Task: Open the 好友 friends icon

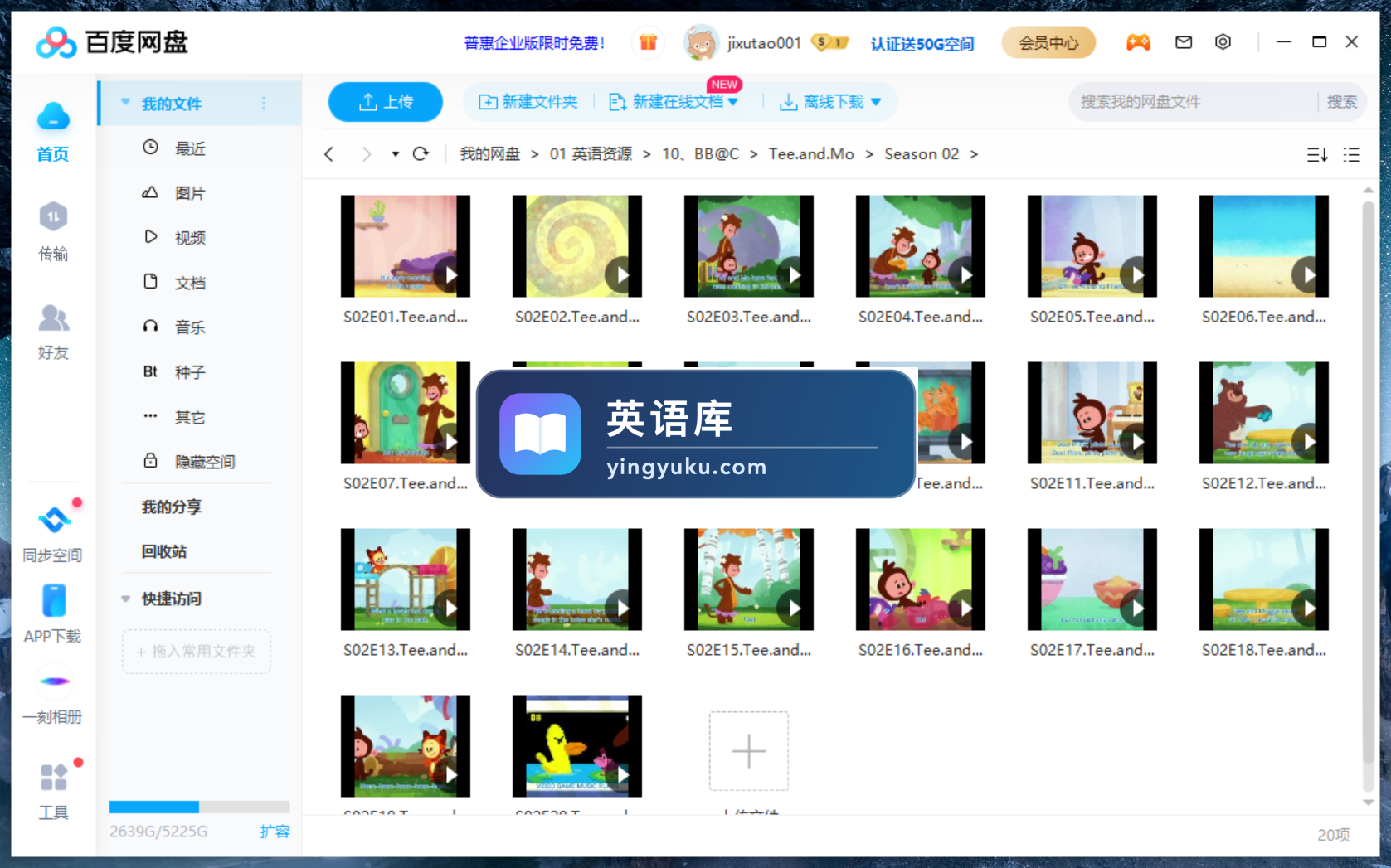Action: [53, 318]
